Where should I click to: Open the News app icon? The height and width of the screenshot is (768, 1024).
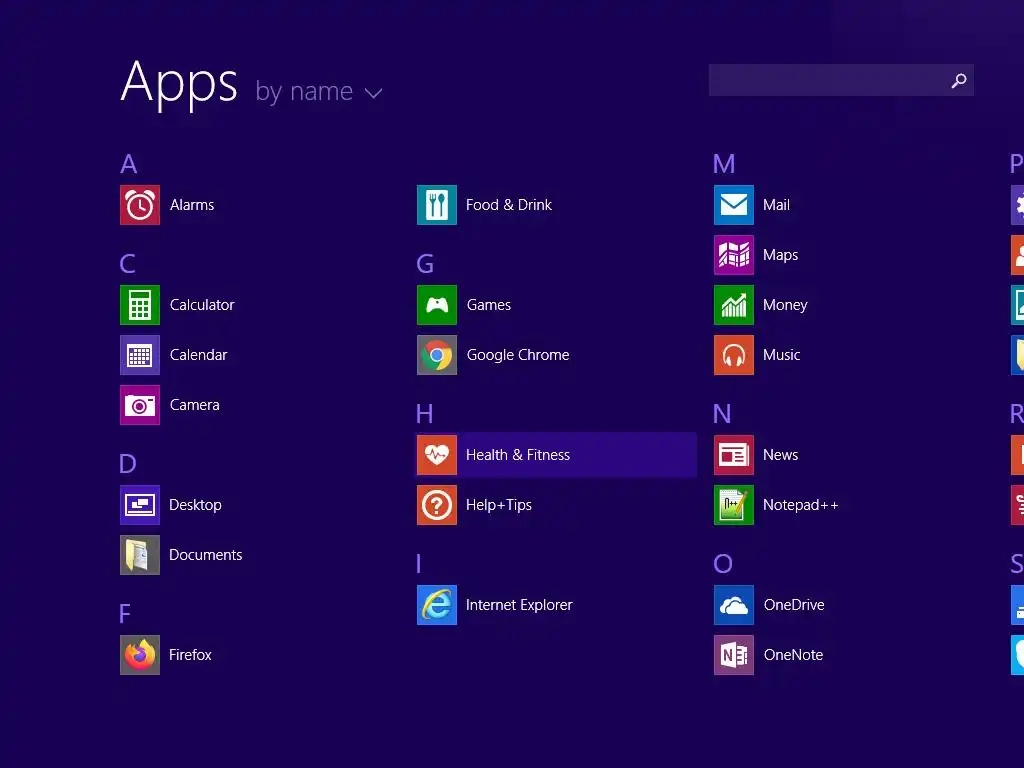pos(734,455)
